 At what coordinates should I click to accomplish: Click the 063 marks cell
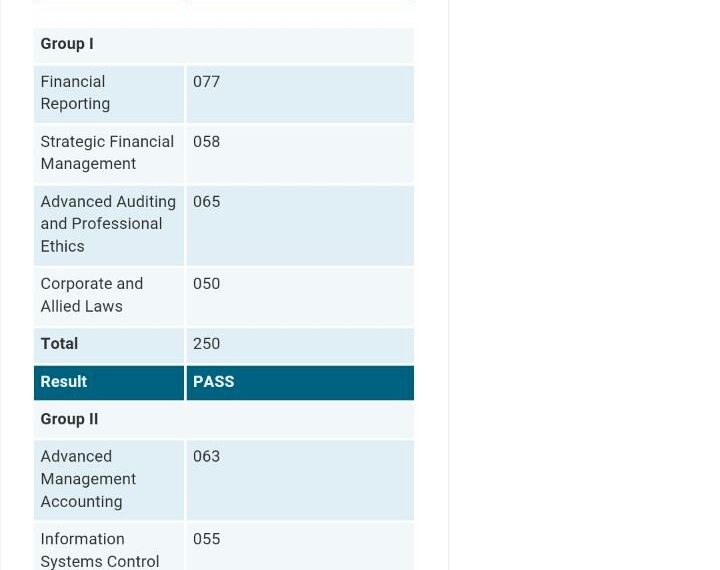coord(300,480)
